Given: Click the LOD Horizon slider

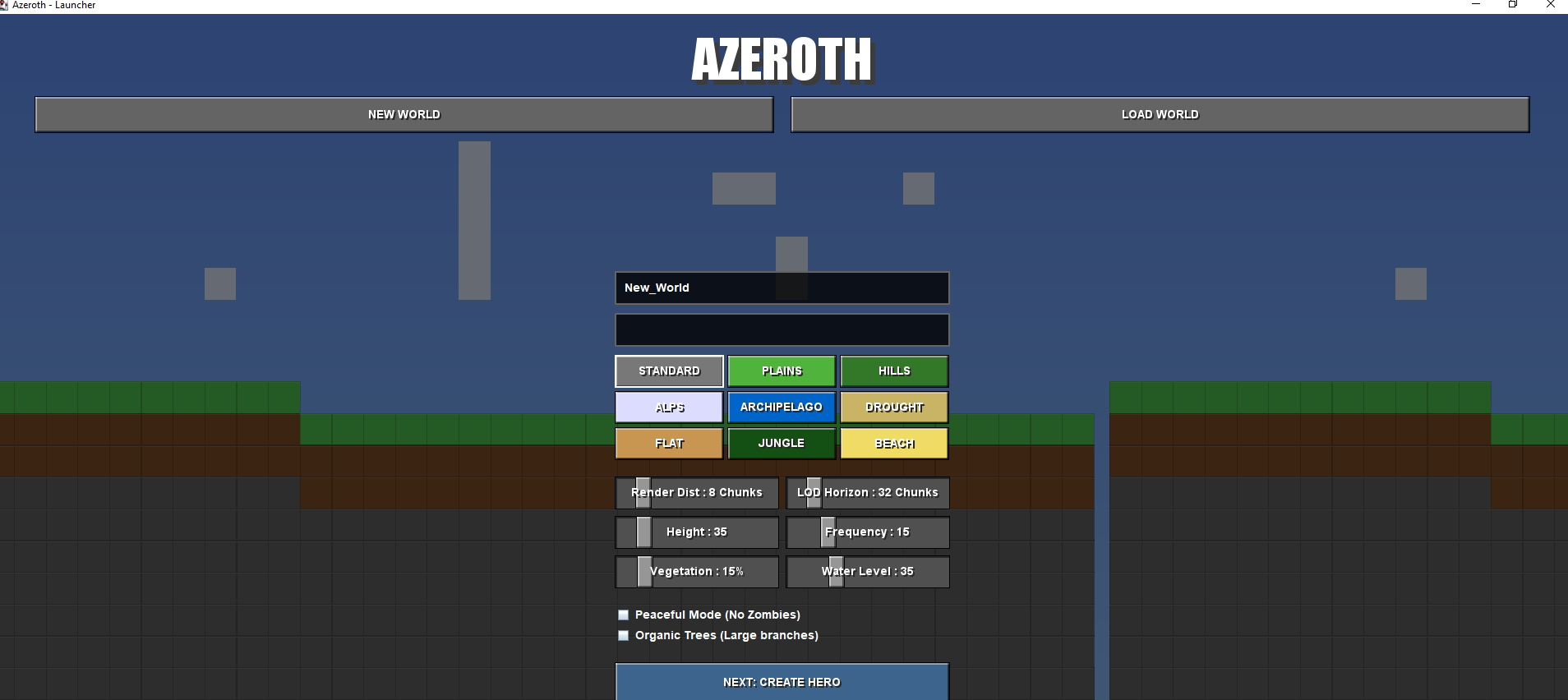Looking at the screenshot, I should (x=868, y=492).
